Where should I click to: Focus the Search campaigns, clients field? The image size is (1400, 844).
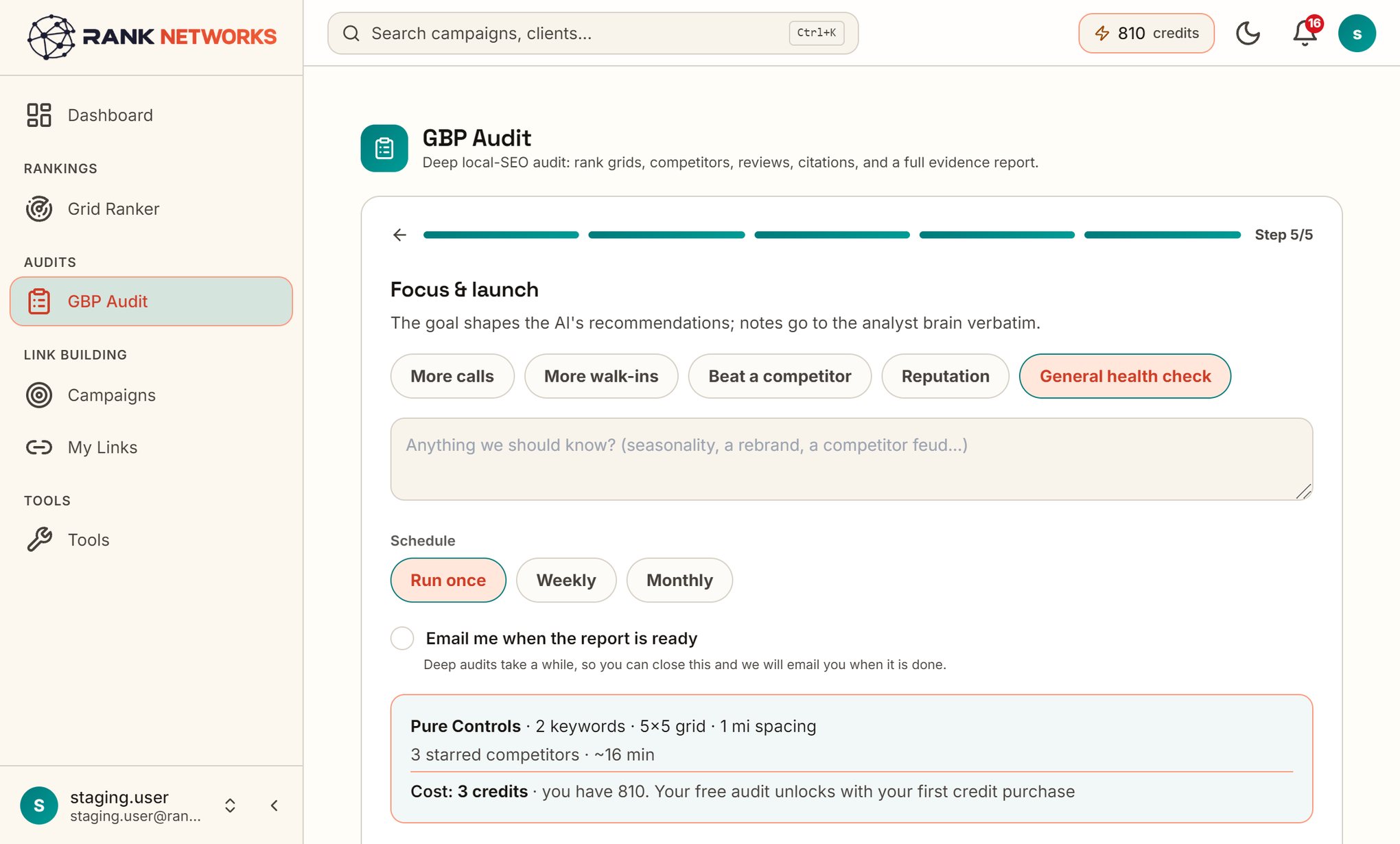pyautogui.click(x=593, y=33)
